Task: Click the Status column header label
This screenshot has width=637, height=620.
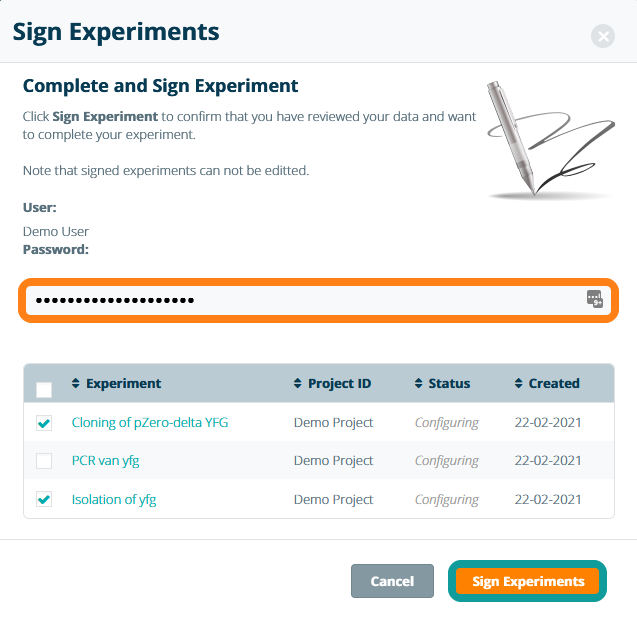Action: [x=449, y=384]
